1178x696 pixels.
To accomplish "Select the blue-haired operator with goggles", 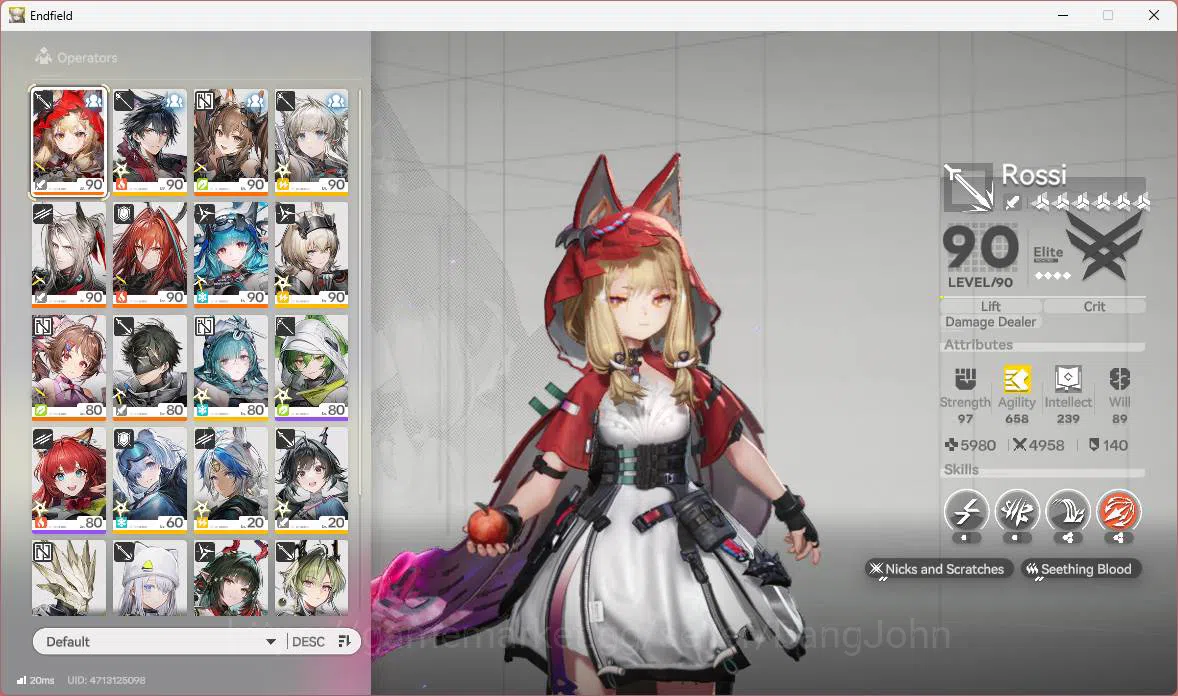I will 231,254.
